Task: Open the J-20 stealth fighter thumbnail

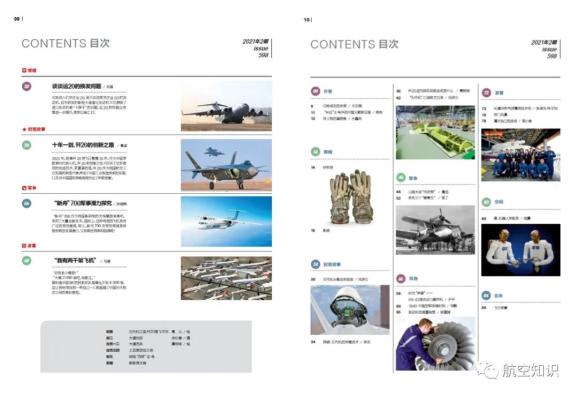Action: 226,165
